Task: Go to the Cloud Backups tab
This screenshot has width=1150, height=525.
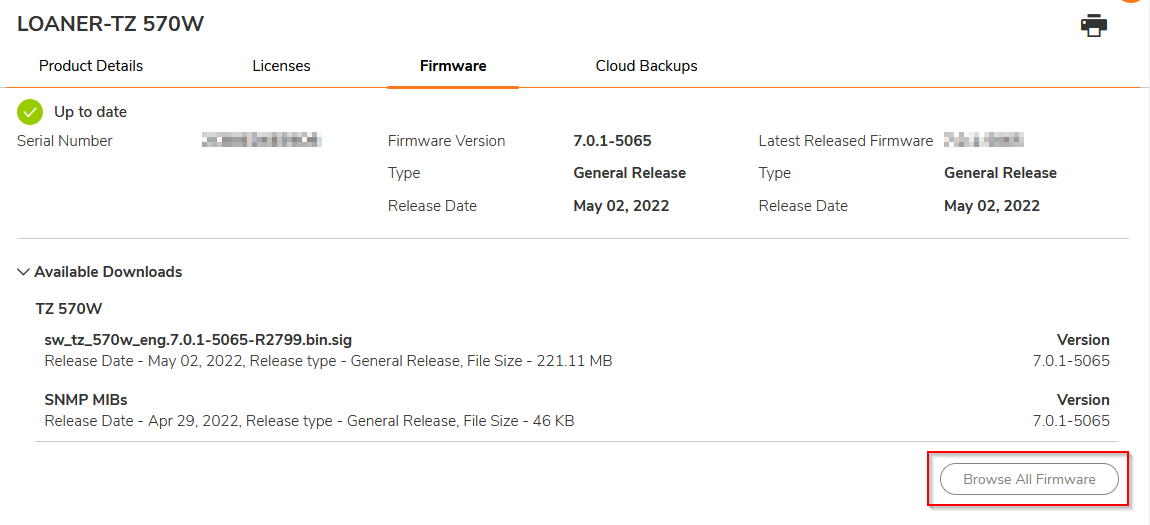Action: coord(646,66)
